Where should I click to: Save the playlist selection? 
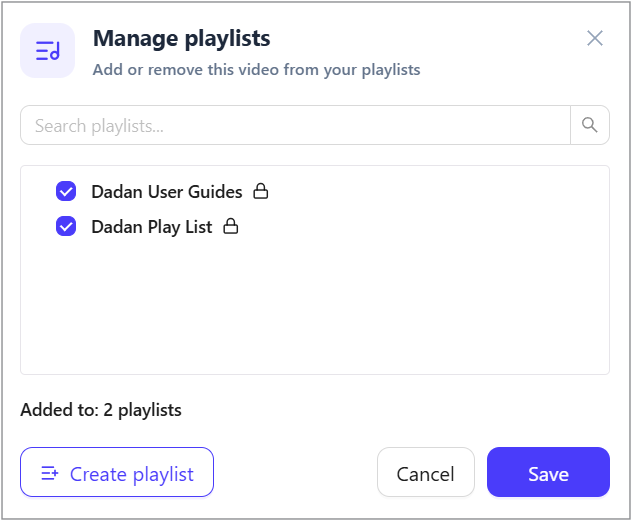(x=548, y=472)
